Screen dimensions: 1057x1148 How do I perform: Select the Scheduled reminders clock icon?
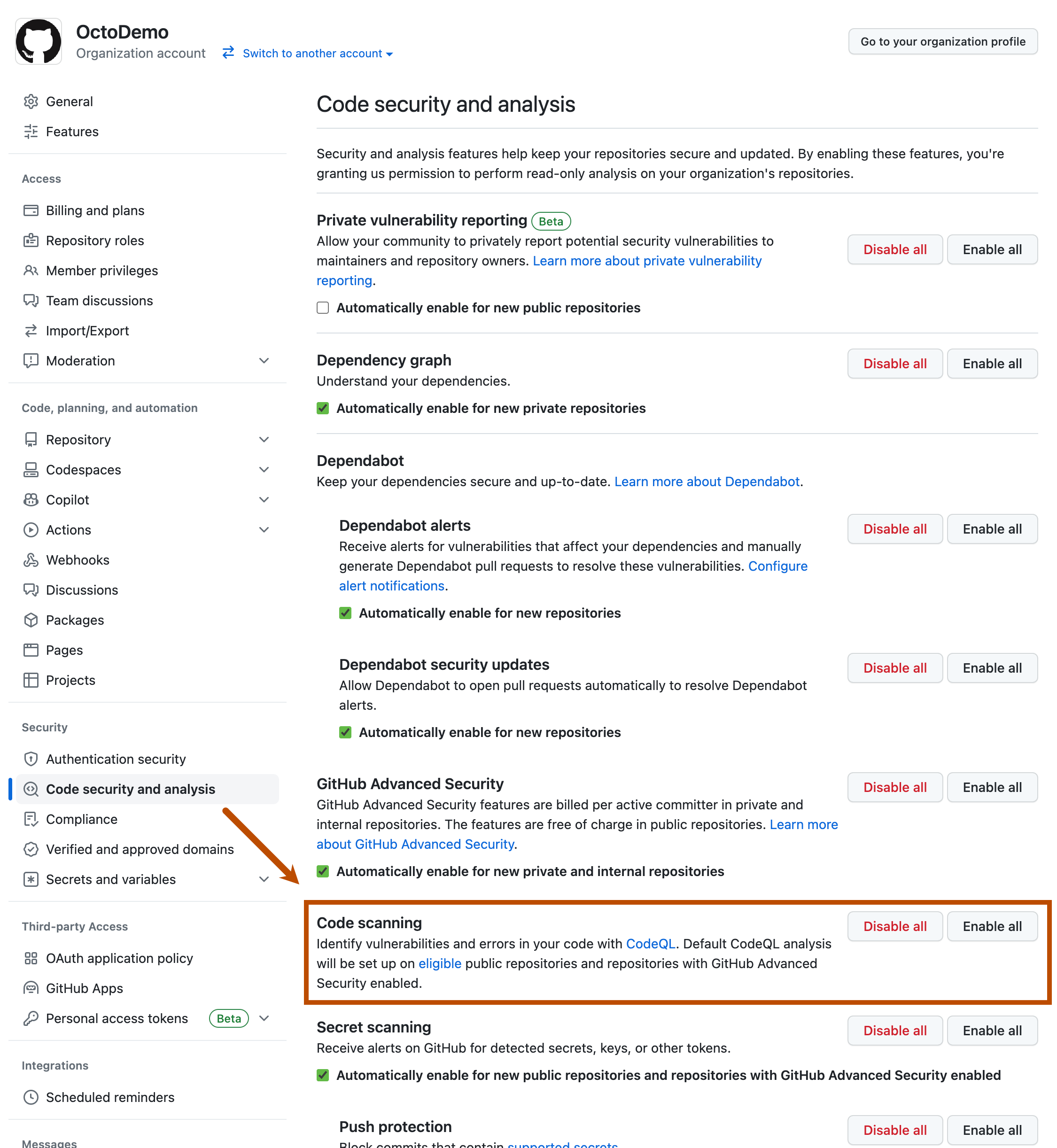click(31, 1096)
